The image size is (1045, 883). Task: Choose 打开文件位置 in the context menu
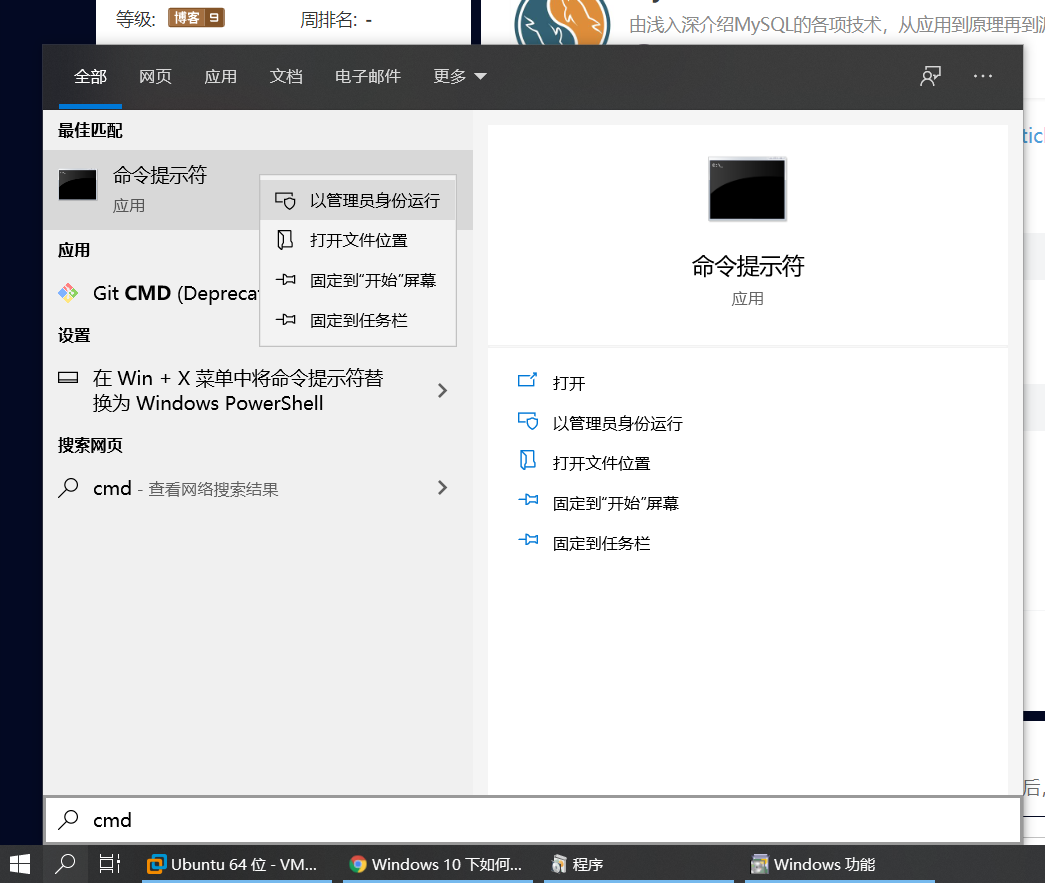tap(358, 240)
